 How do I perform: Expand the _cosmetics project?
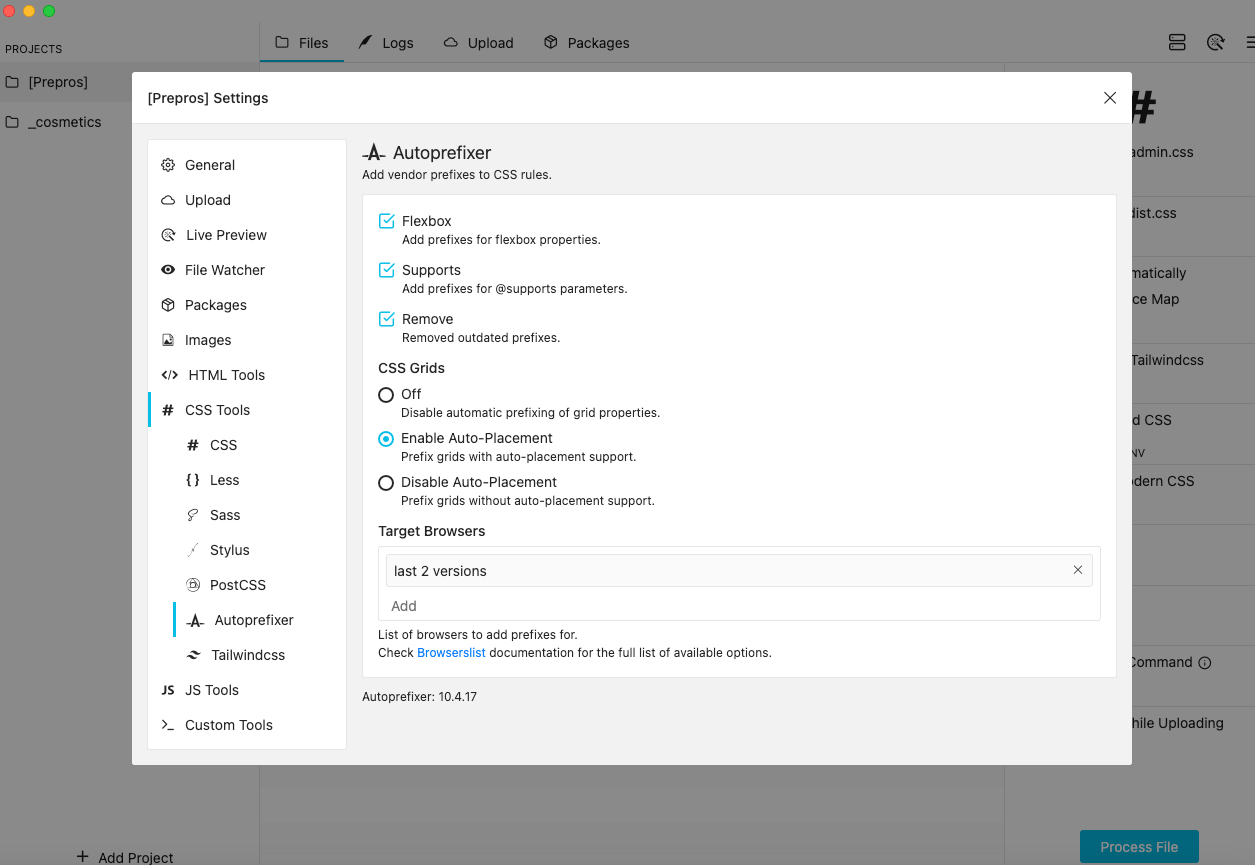coord(66,121)
